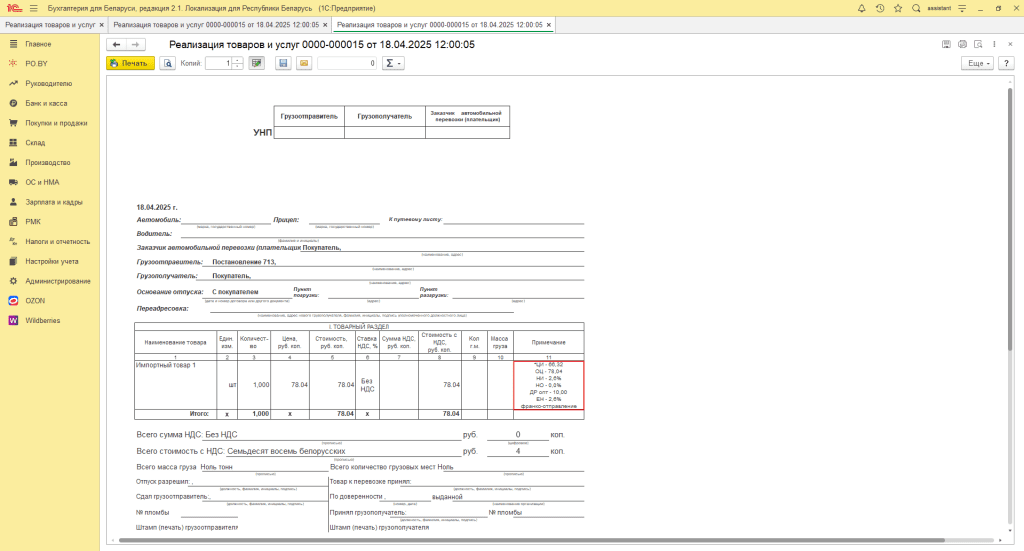
Task: Select cell Импортный товар 1
Action: click(176, 385)
